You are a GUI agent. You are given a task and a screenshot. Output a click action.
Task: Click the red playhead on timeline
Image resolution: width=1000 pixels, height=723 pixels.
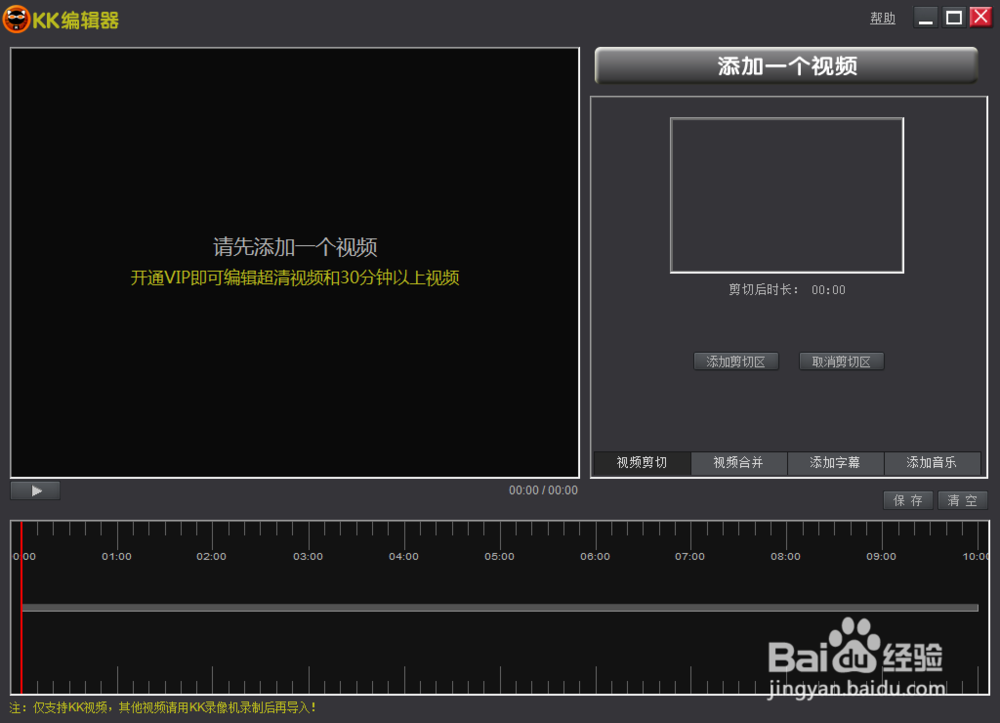(x=21, y=607)
